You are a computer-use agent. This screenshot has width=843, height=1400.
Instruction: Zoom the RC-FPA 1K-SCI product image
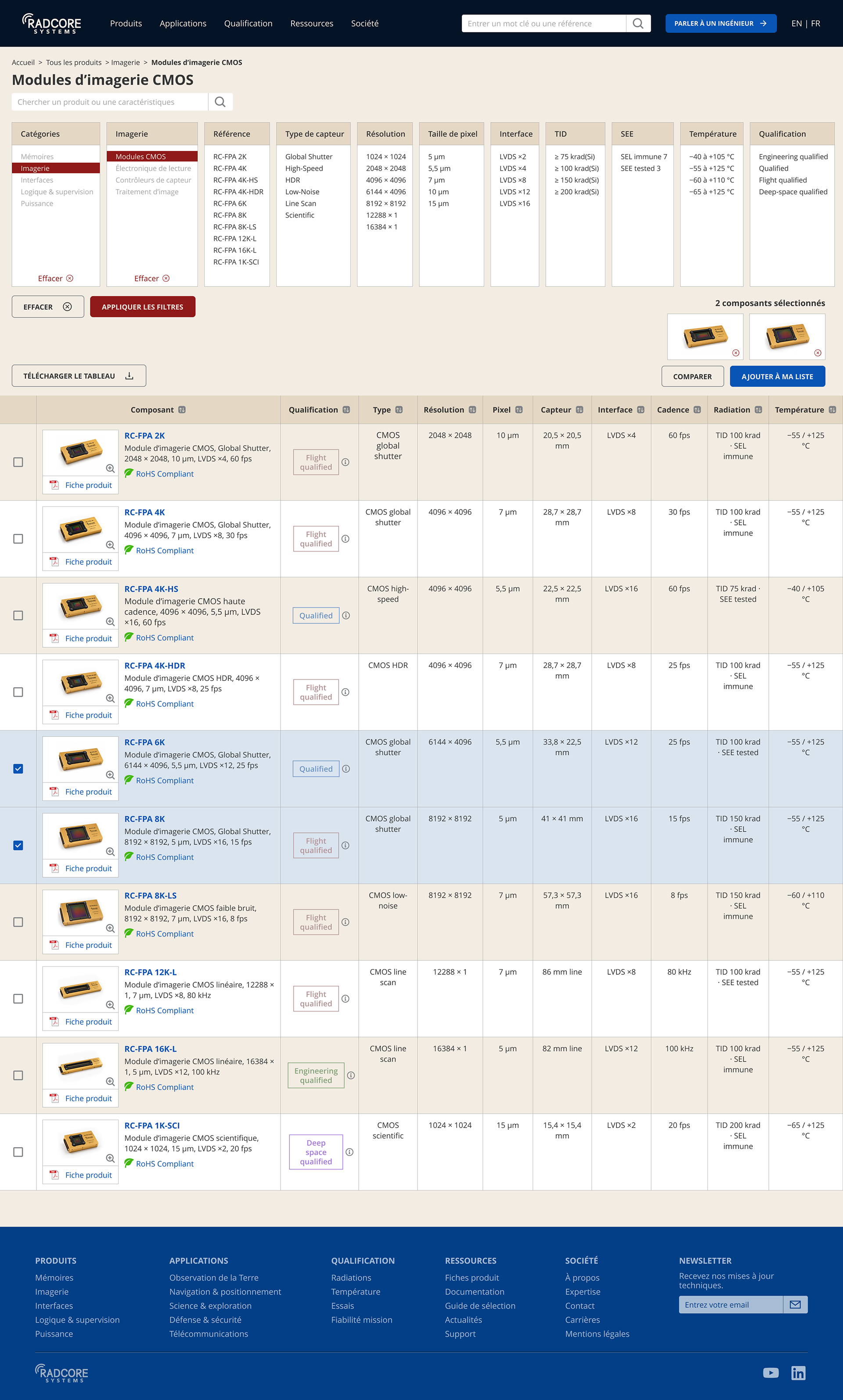pyautogui.click(x=110, y=1158)
